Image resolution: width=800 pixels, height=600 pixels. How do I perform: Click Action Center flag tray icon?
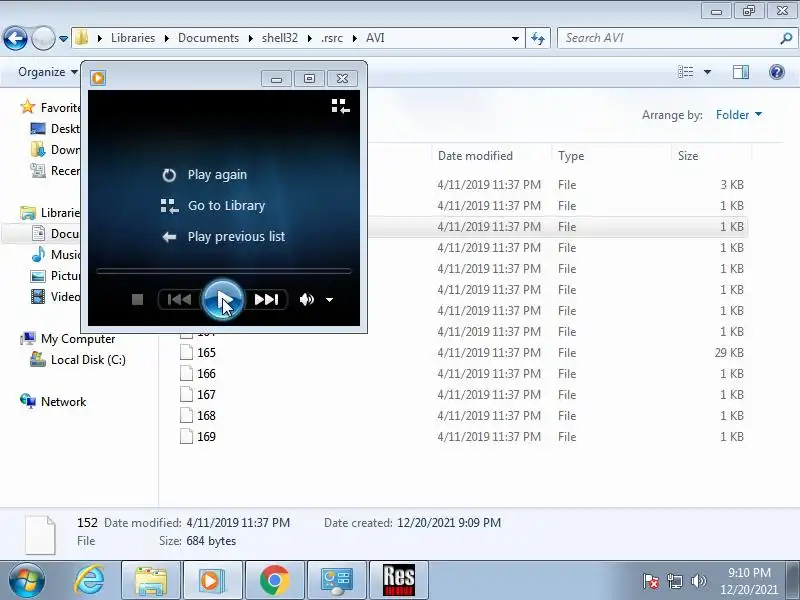[650, 581]
